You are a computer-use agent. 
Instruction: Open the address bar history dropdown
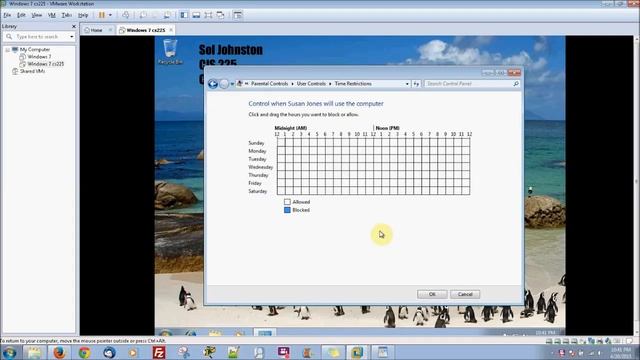tap(407, 84)
